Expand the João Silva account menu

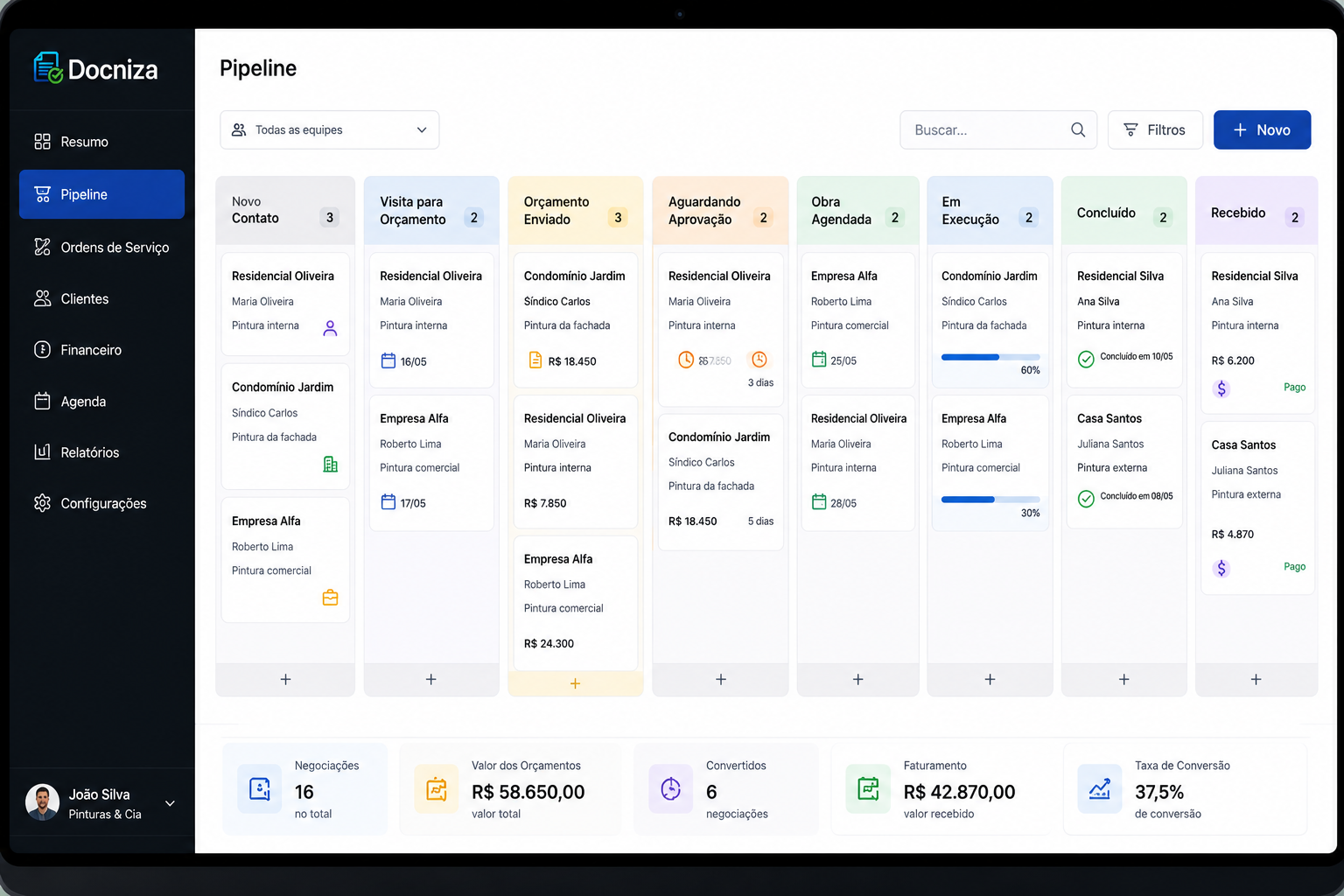(x=170, y=803)
